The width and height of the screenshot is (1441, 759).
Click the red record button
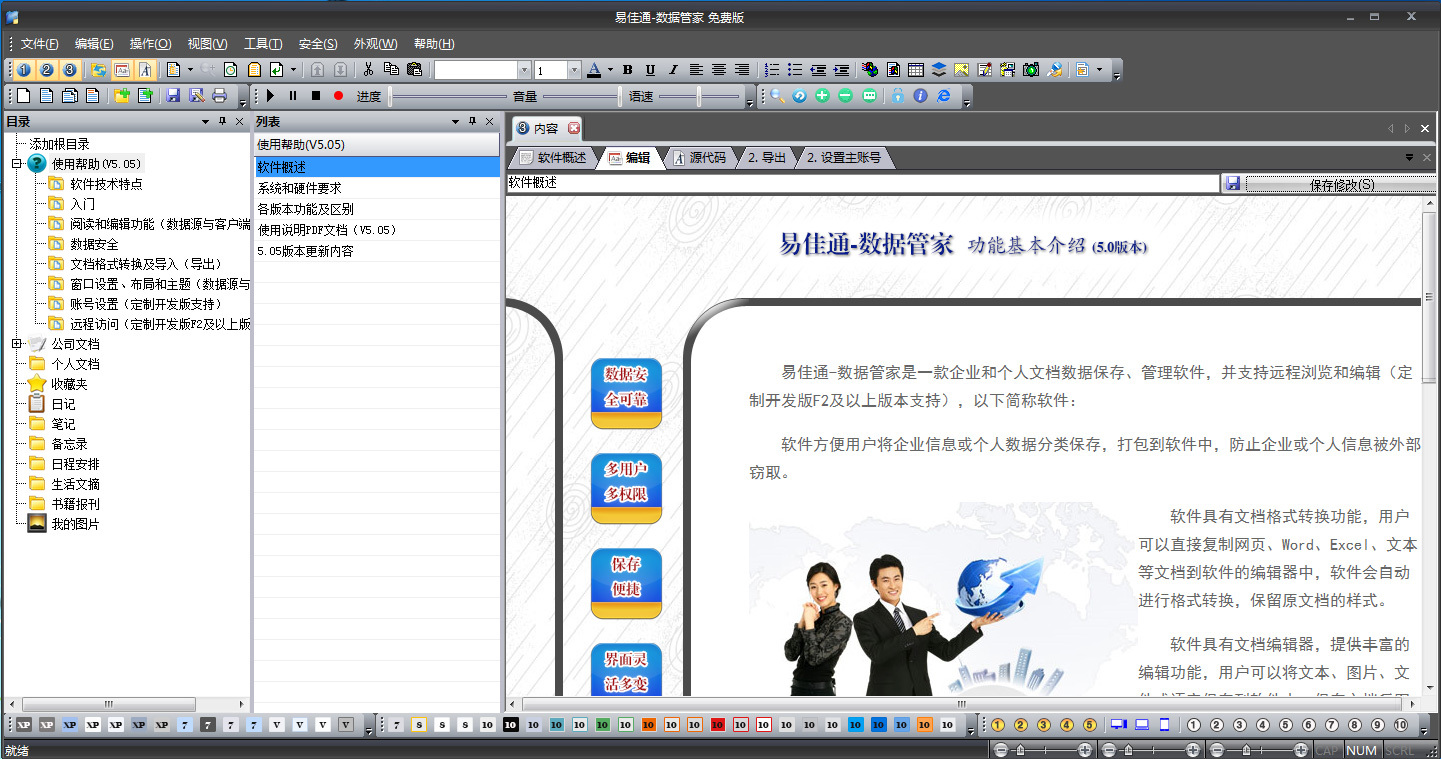click(x=338, y=96)
